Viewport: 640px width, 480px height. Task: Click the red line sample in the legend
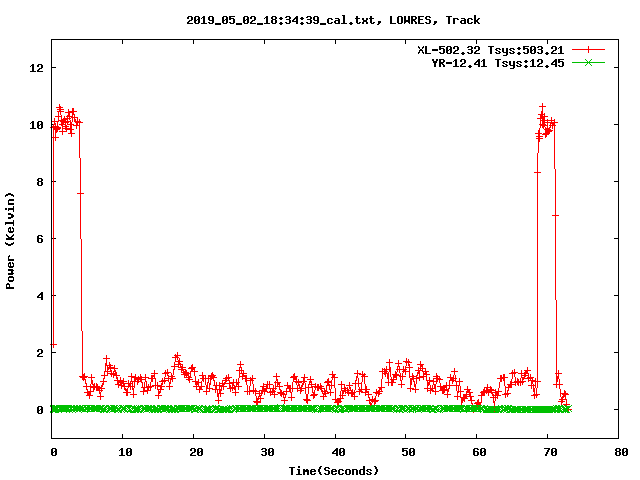(588, 50)
